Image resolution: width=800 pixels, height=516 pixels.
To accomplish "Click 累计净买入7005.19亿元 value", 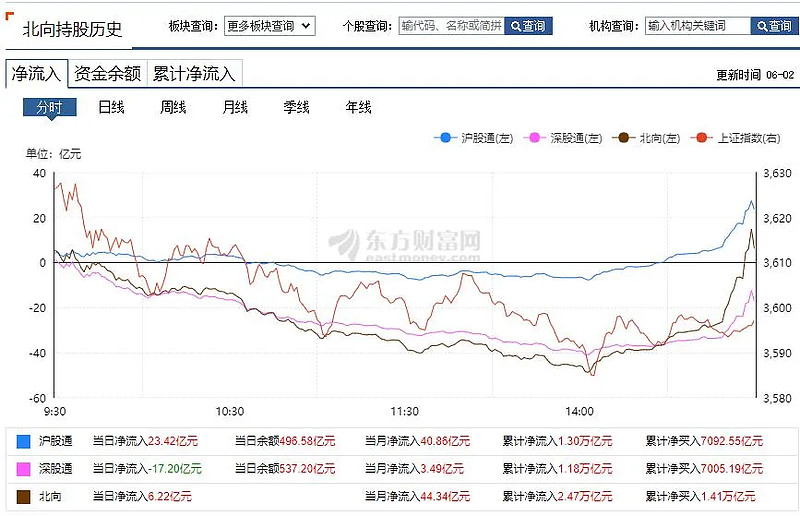I will [x=704, y=469].
